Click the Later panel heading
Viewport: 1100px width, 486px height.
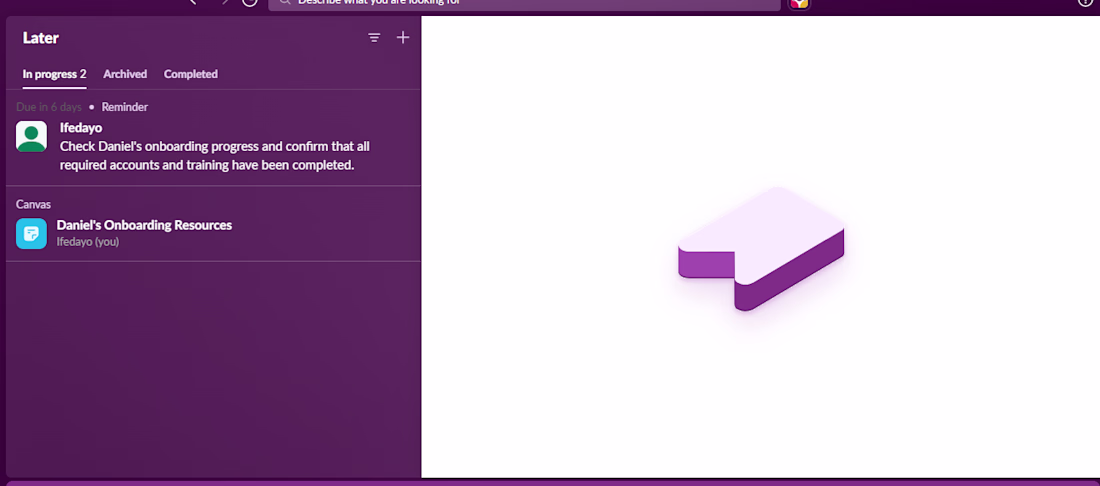pos(41,38)
